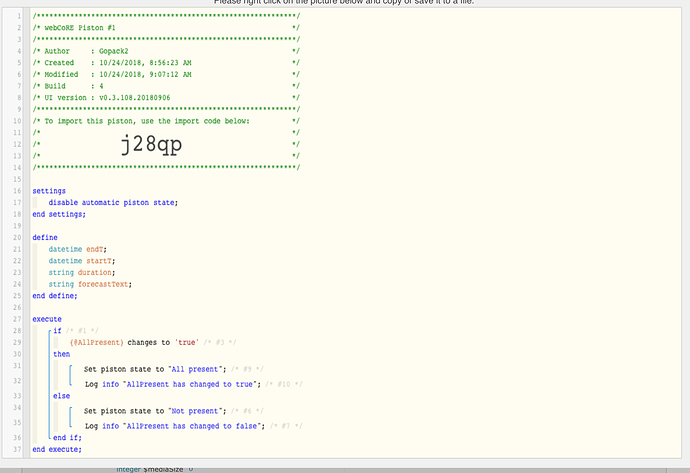Click the 'datetime endT;' variable
The width and height of the screenshot is (690, 473).
77,249
